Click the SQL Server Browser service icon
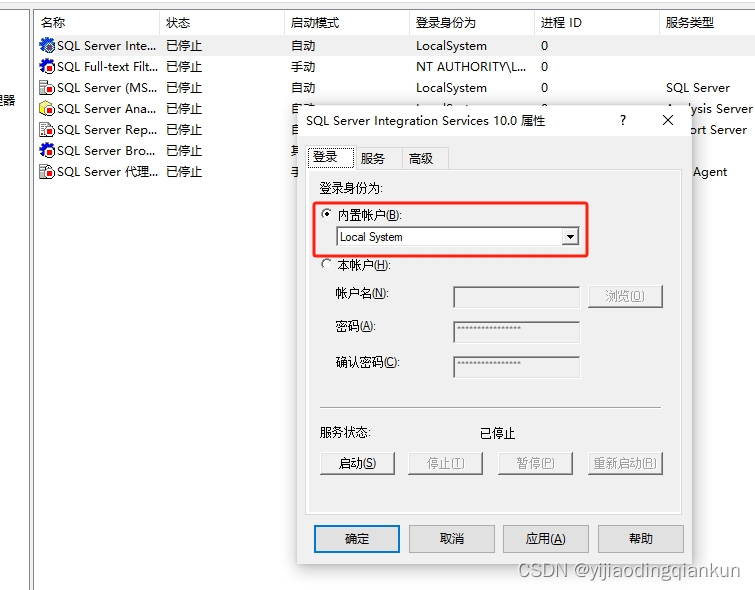Screen dimensions: 755x590 47,150
